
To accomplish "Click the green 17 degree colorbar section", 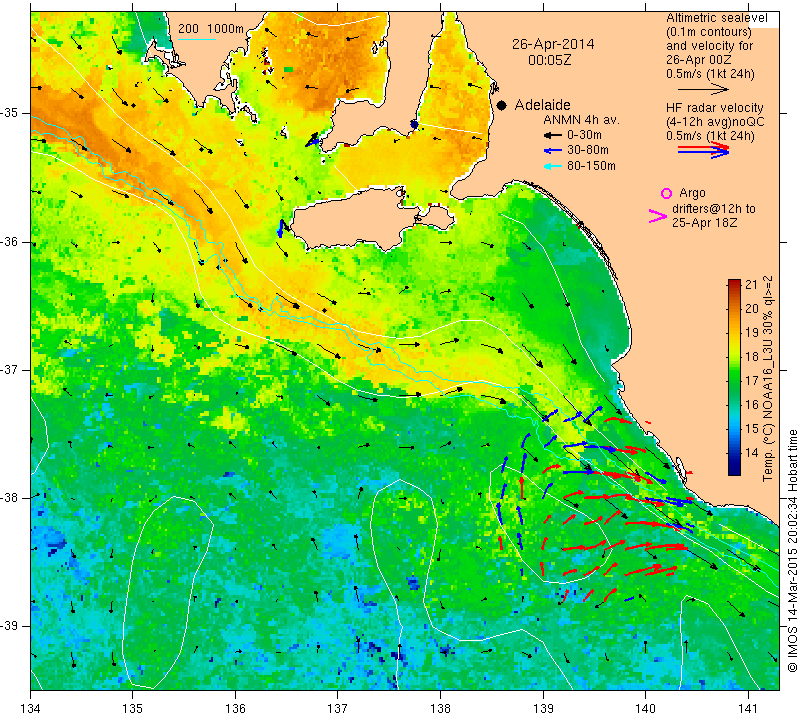I will click(x=734, y=380).
